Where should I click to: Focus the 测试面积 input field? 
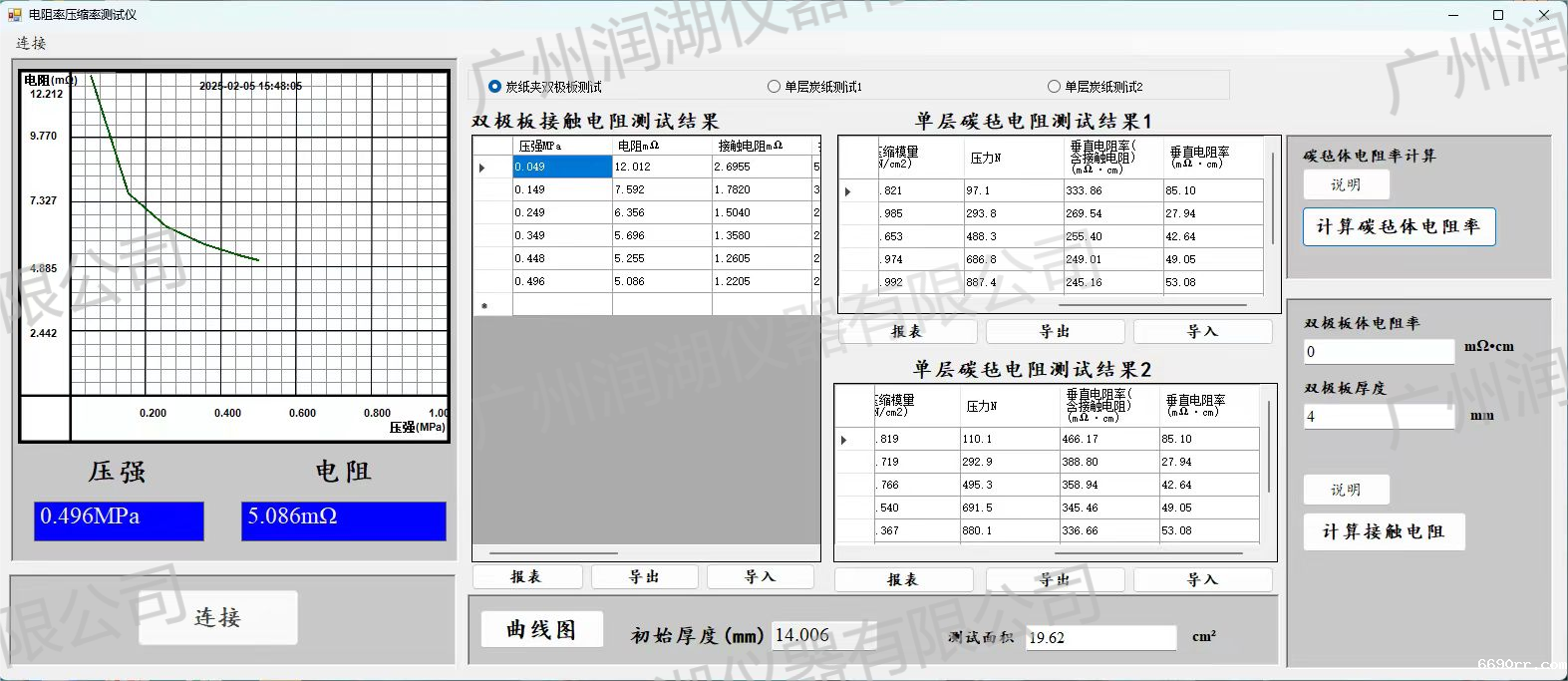pyautogui.click(x=1100, y=638)
